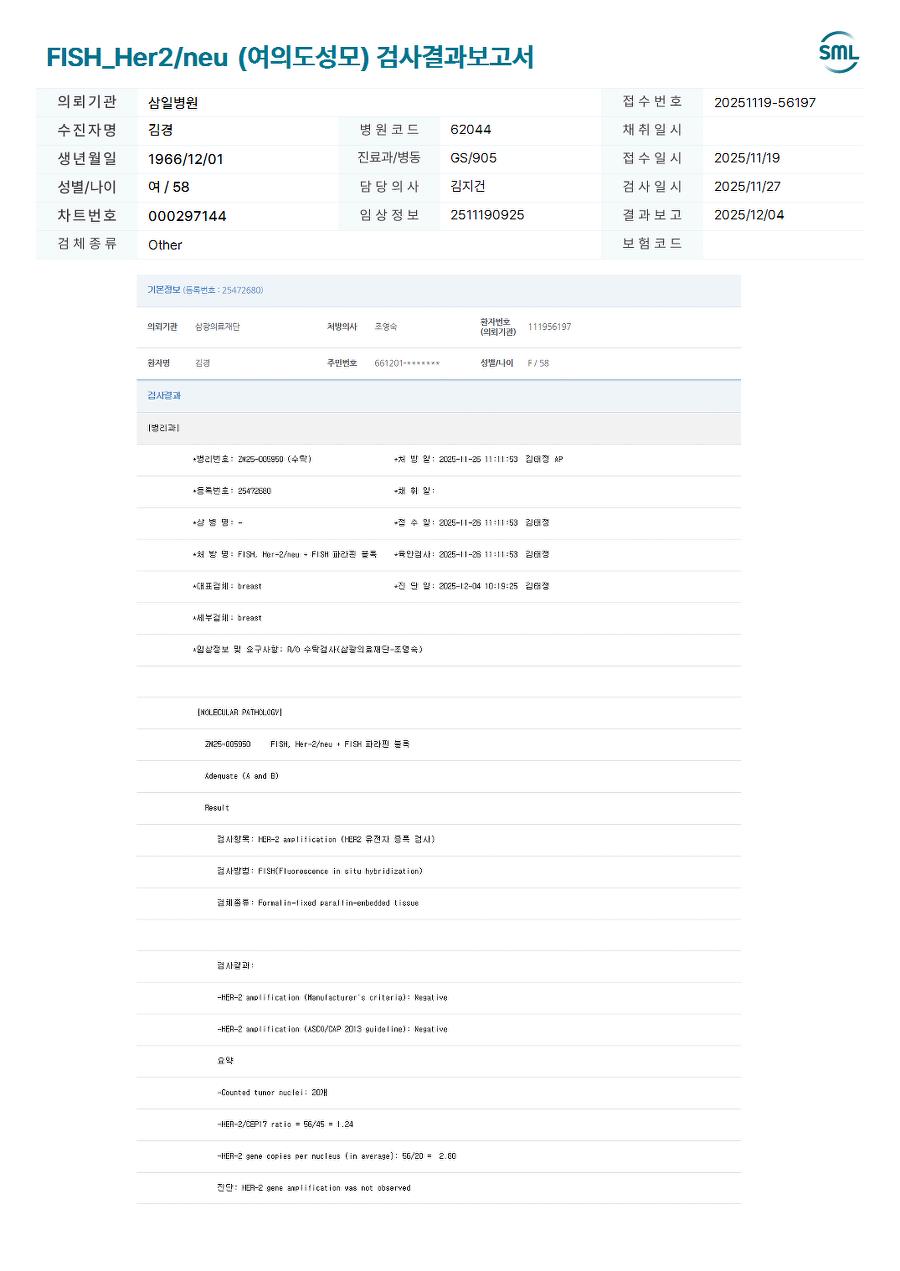
Task: Click the diagnosis date '2025-12-04 10:19:25'
Action: click(478, 586)
